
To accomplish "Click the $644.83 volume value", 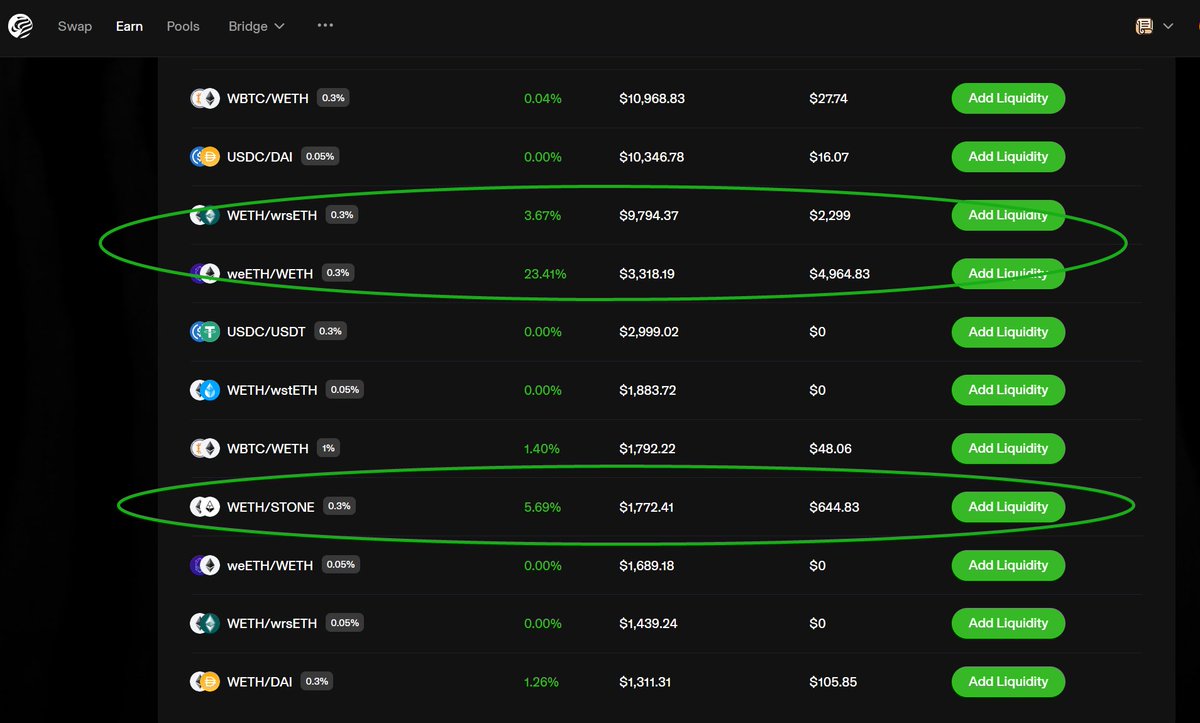I will pos(835,507).
